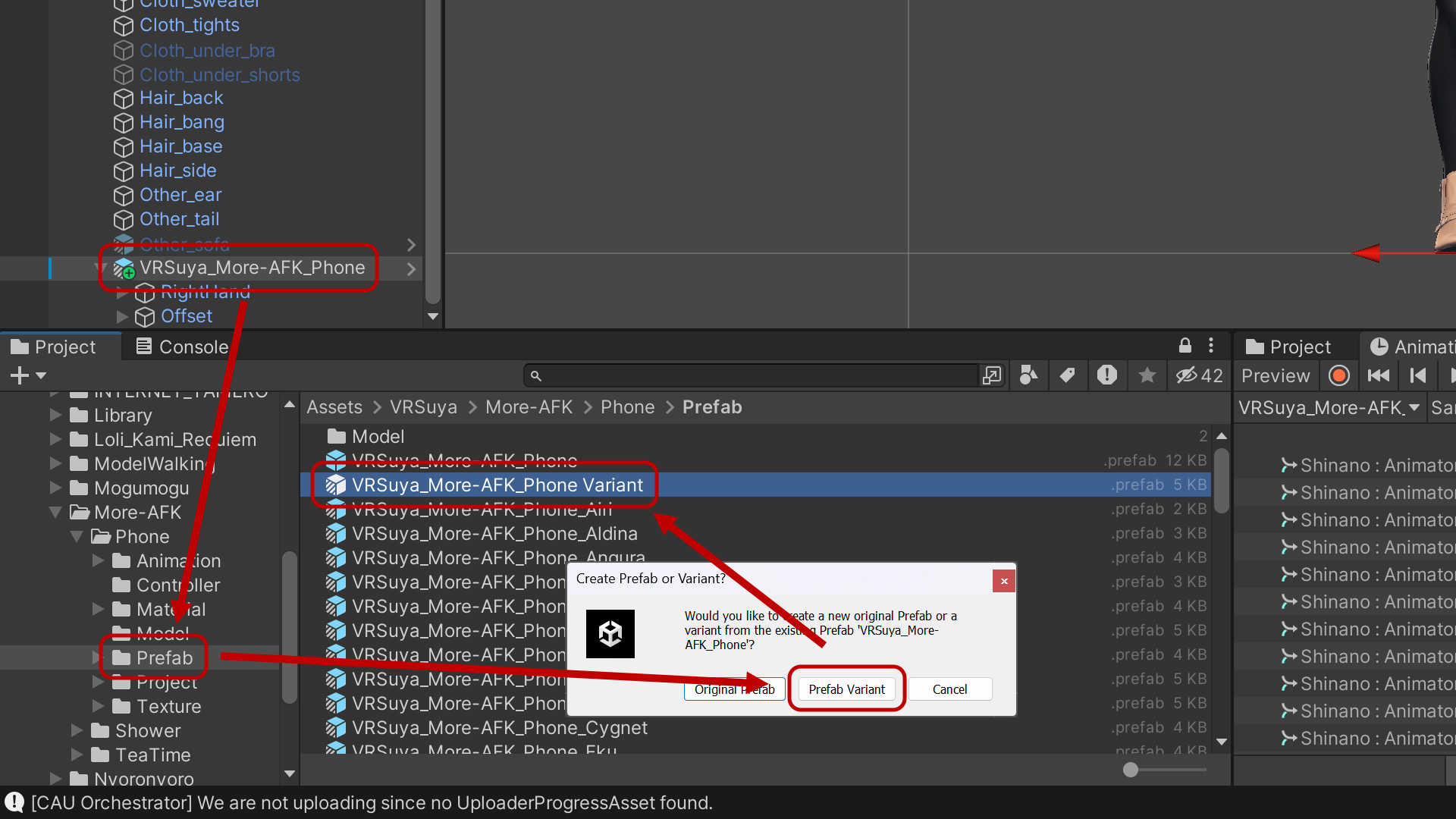Click the VRSuya_More-AFK_Phone_Aldina prefab icon
This screenshot has height=819, width=1456.
[x=336, y=534]
